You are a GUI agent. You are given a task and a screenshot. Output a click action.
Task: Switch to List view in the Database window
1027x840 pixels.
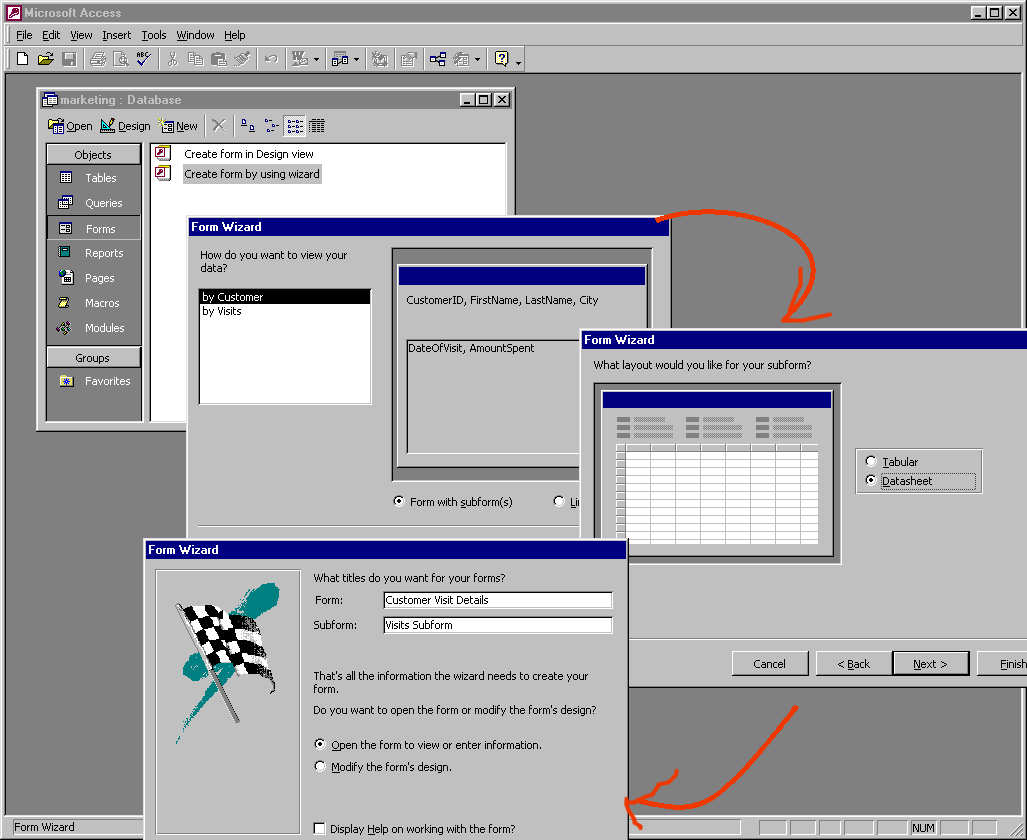coord(295,125)
